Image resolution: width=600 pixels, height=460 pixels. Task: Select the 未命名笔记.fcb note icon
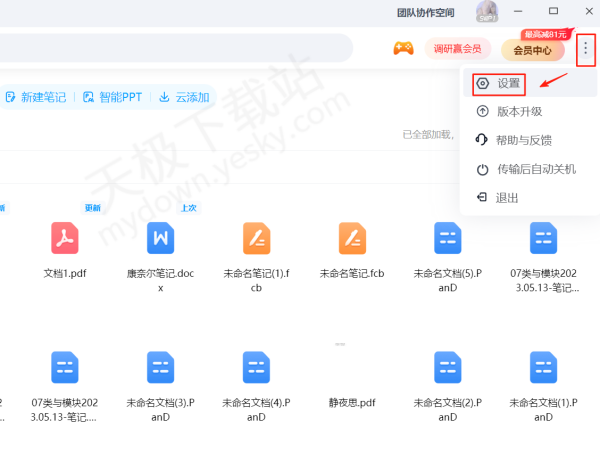coord(352,238)
